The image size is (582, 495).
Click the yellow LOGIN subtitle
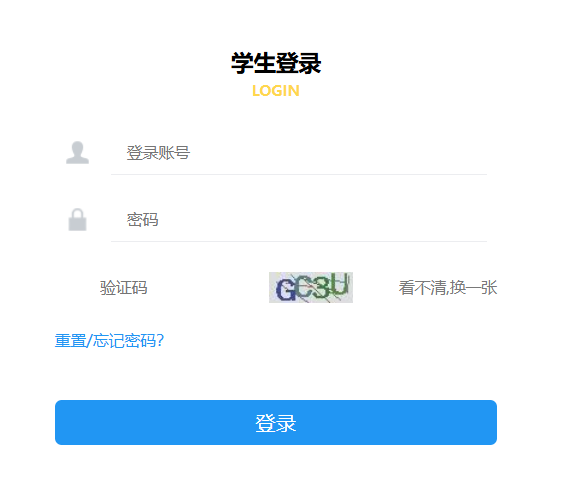coord(276,91)
